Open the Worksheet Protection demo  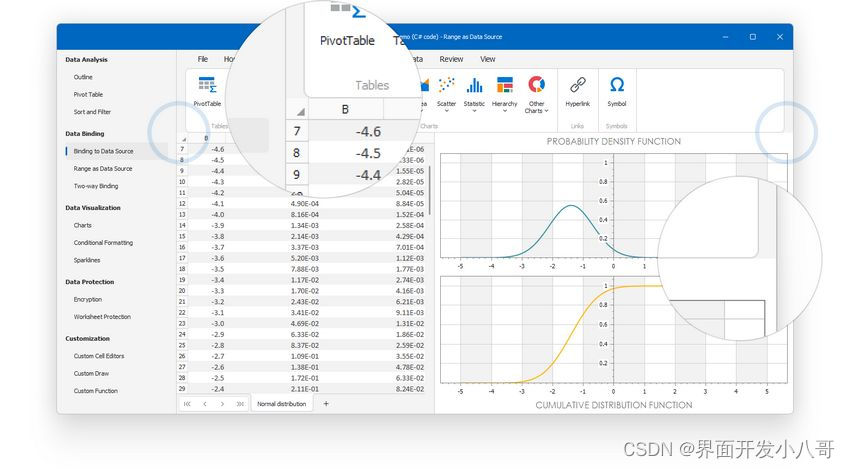(102, 317)
